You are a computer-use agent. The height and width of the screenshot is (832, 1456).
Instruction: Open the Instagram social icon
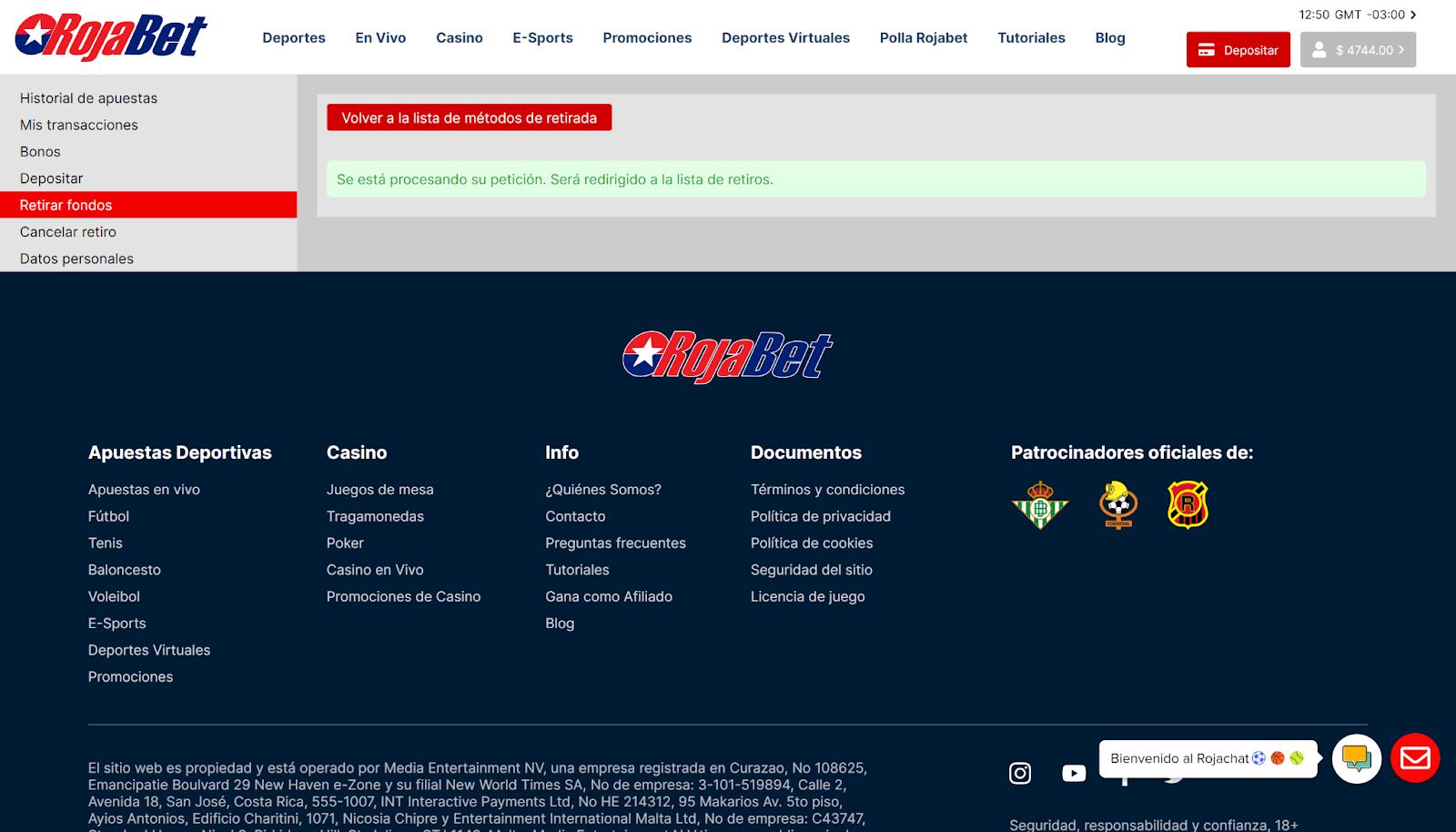point(1020,773)
